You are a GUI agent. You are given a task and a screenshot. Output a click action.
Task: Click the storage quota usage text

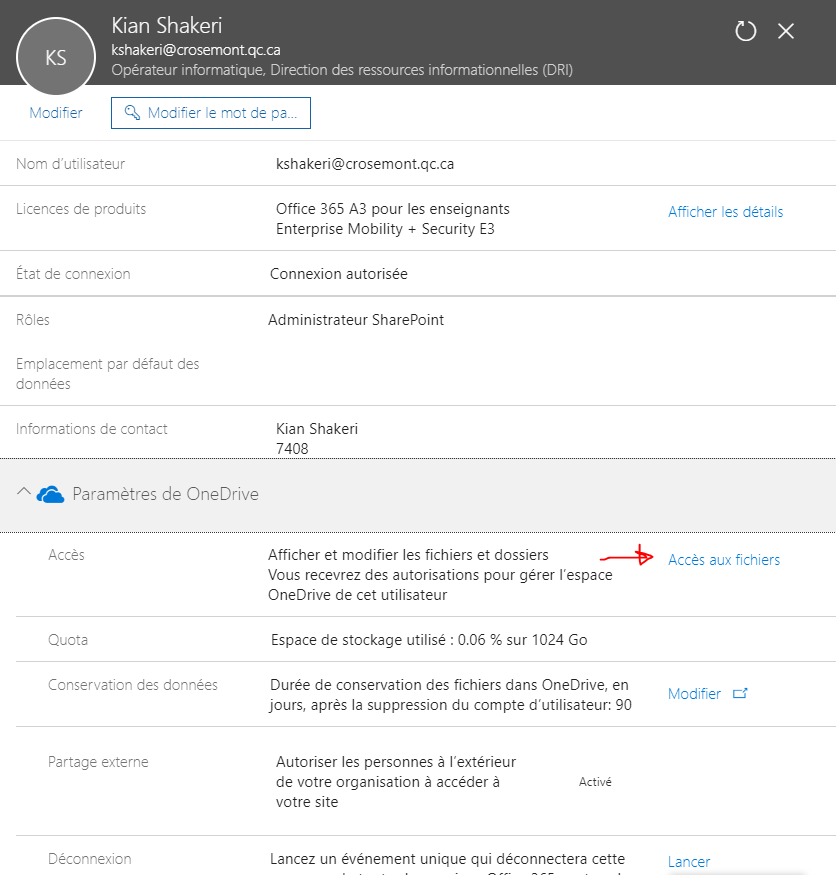click(429, 640)
